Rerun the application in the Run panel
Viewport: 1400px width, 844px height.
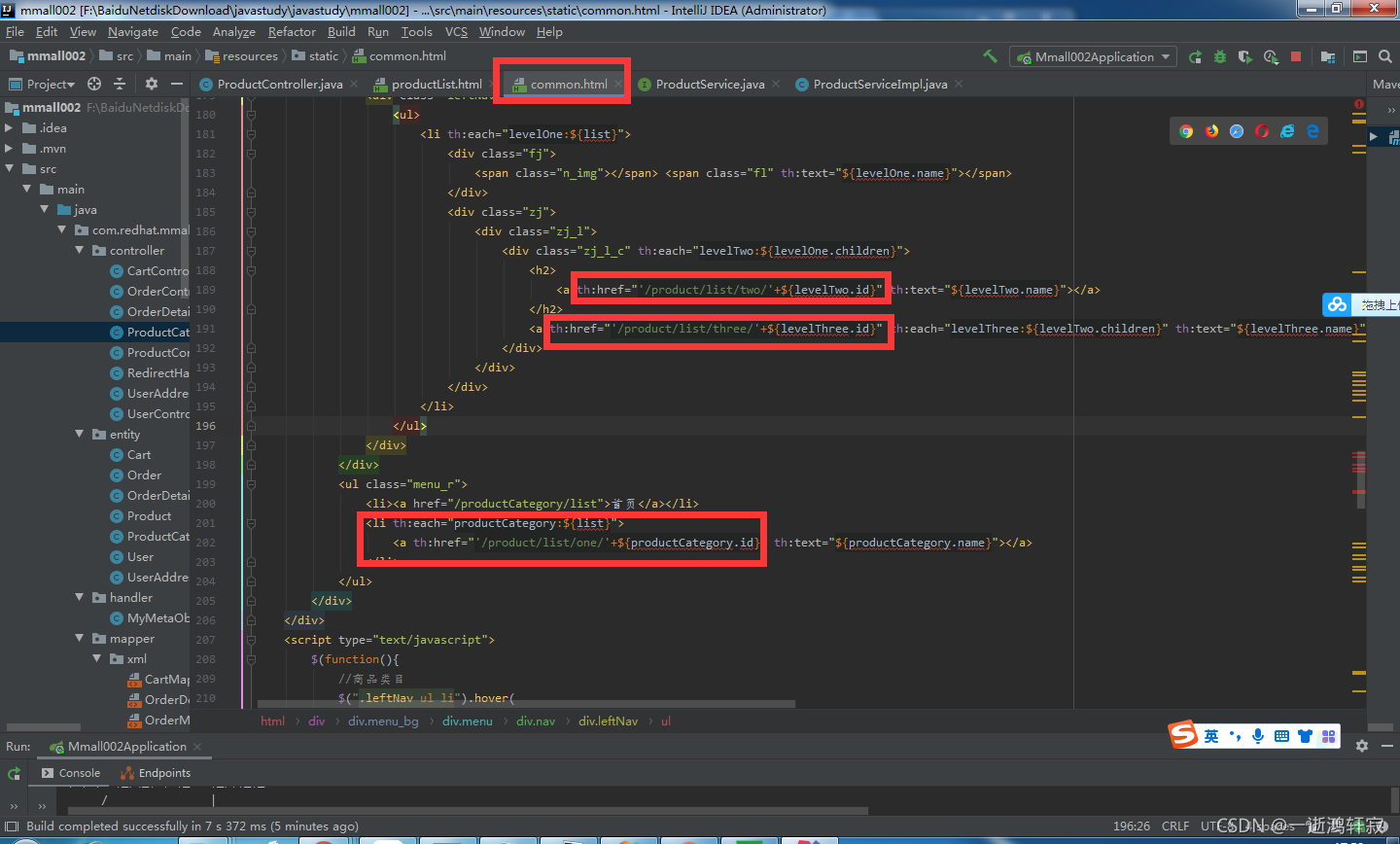(x=14, y=773)
